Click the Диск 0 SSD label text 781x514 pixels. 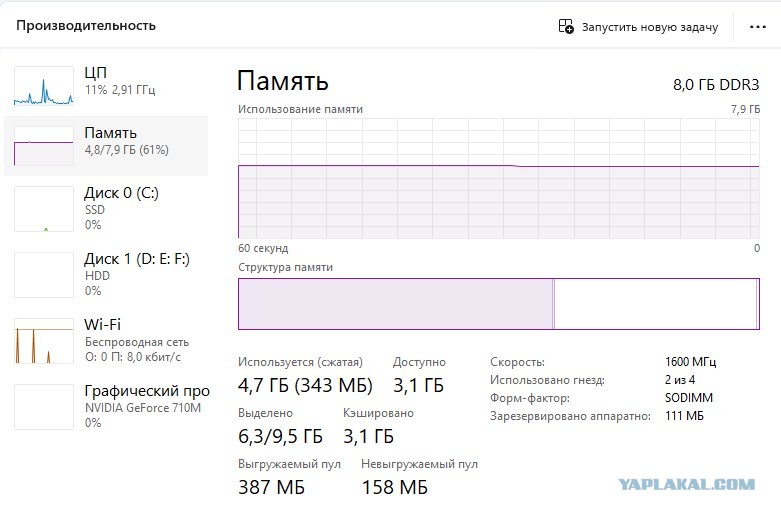point(95,210)
